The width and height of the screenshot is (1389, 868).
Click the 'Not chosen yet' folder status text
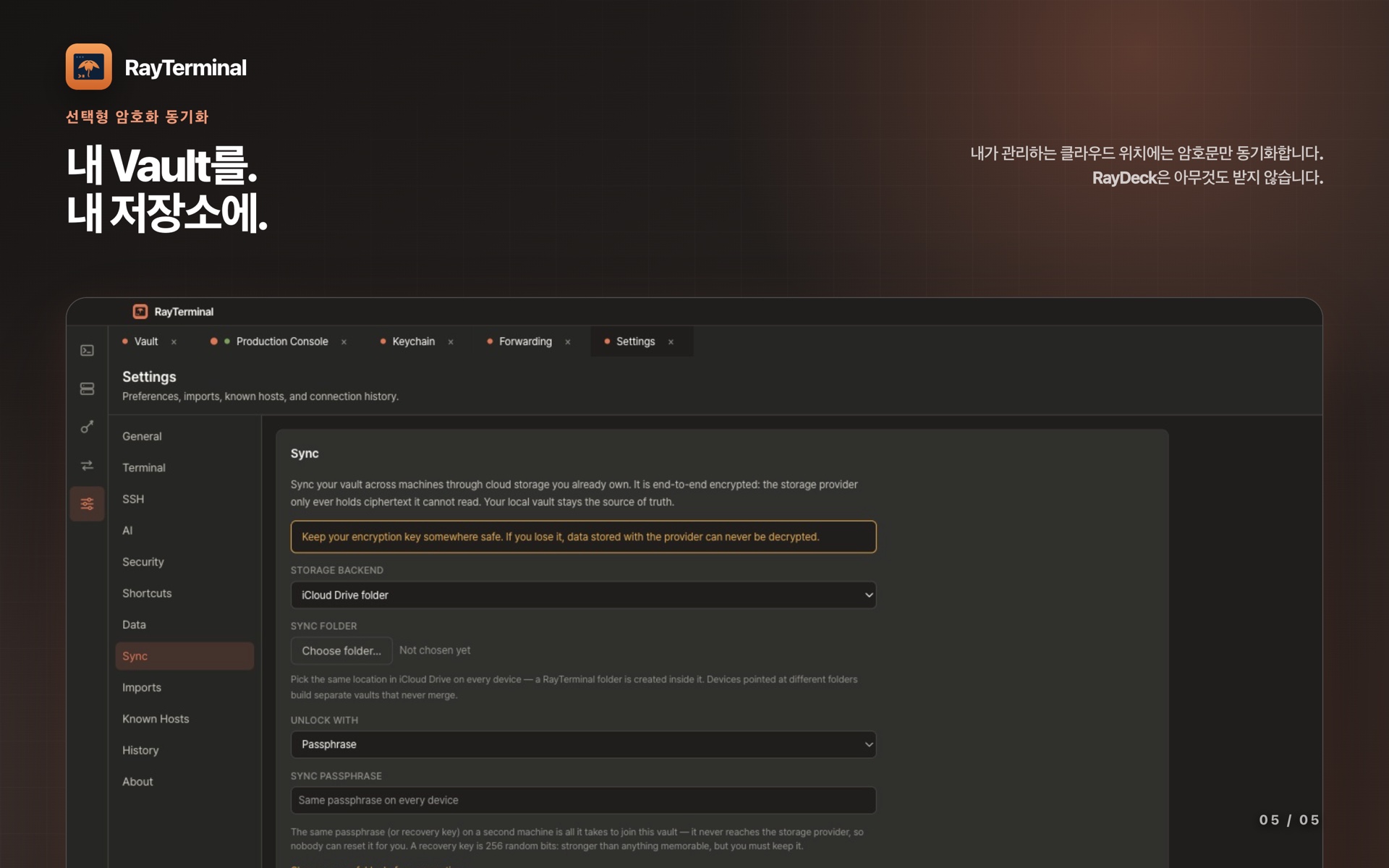tap(435, 650)
